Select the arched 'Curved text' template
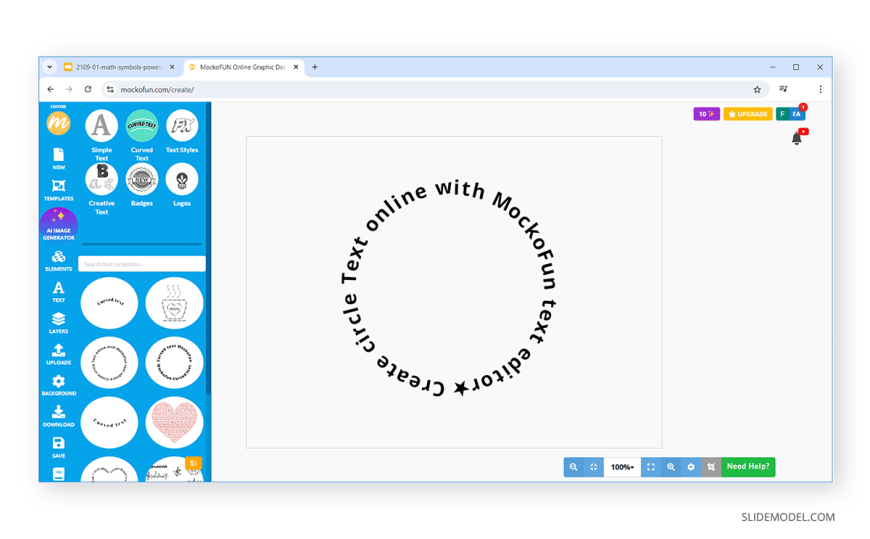This screenshot has height=539, width=870. pos(109,303)
